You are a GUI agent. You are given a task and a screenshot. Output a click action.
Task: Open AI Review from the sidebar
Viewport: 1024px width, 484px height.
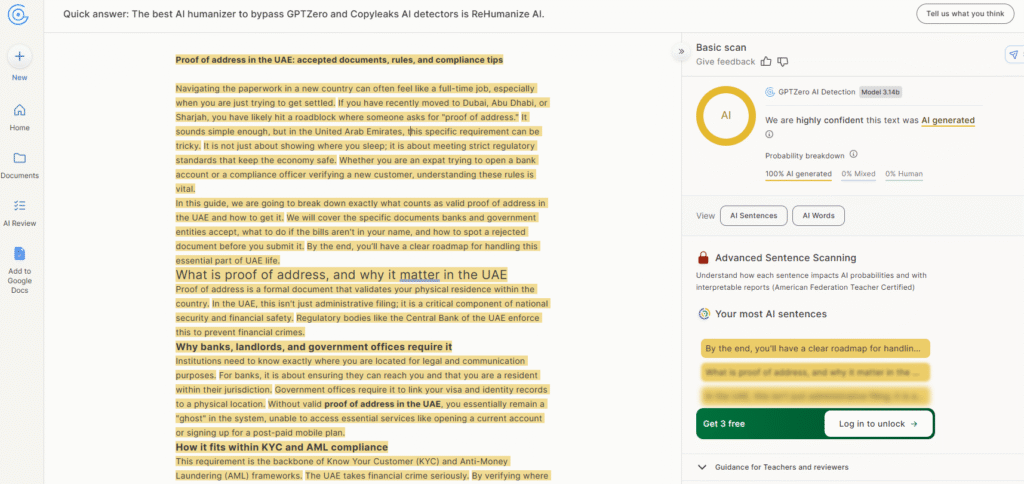[20, 205]
